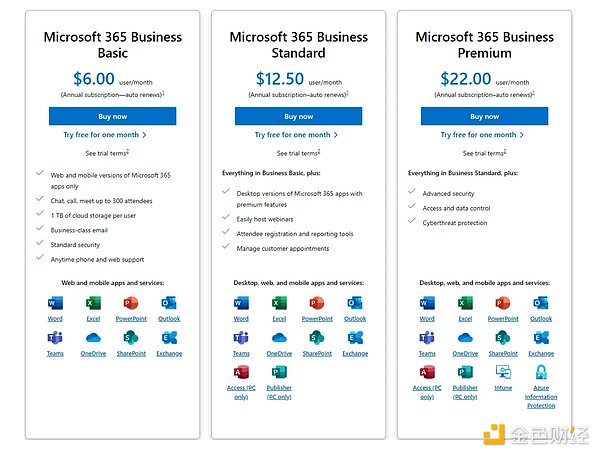Select the SharePoint icon in Business Basic
Screen dimensions: 600x456
coord(131,337)
